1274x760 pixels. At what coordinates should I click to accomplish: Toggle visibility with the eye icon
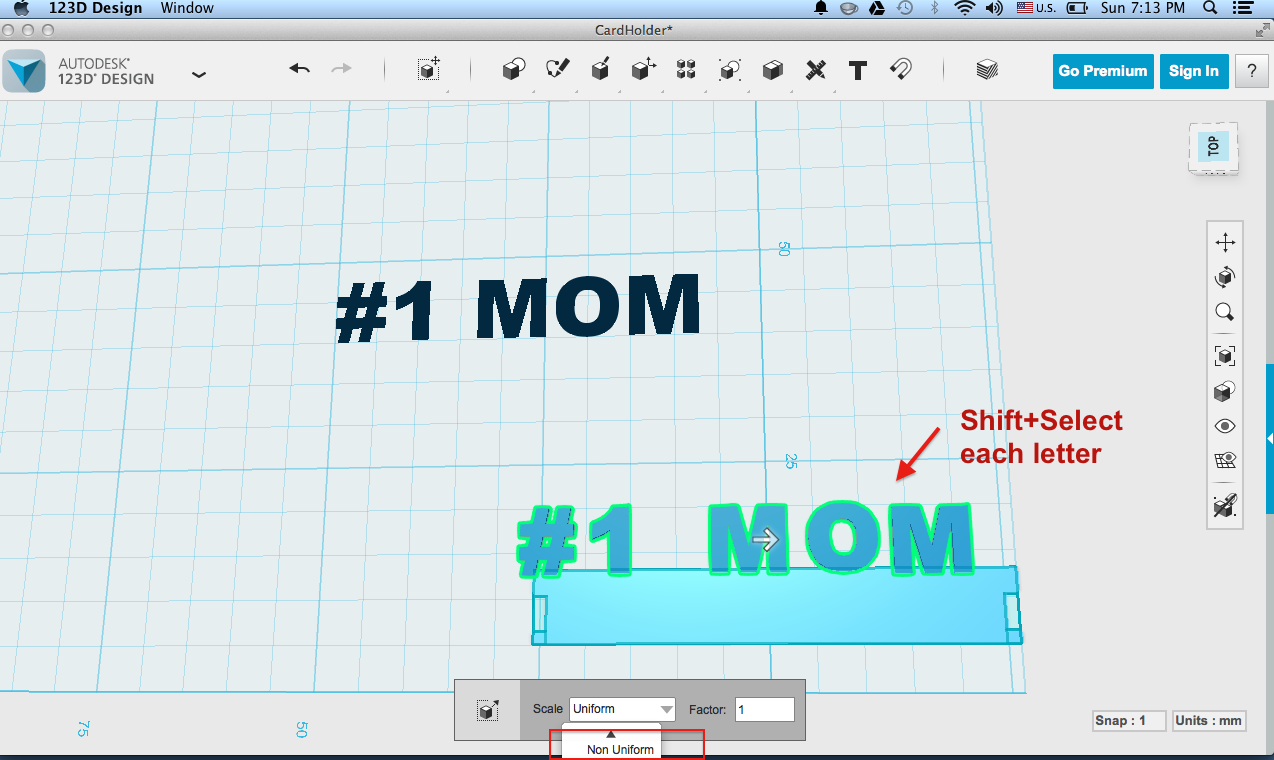click(x=1225, y=426)
